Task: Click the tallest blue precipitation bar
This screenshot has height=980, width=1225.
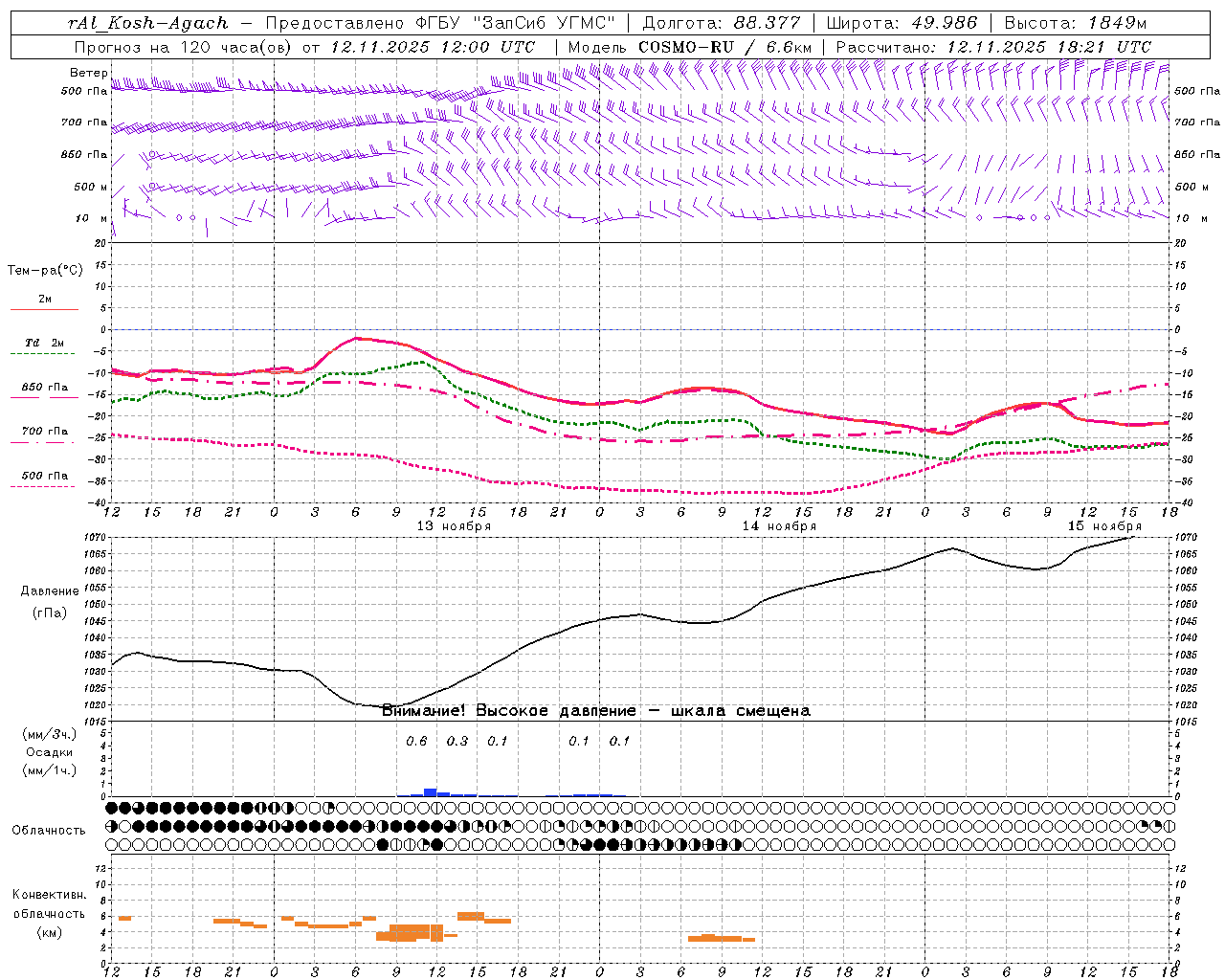Action: 431,792
